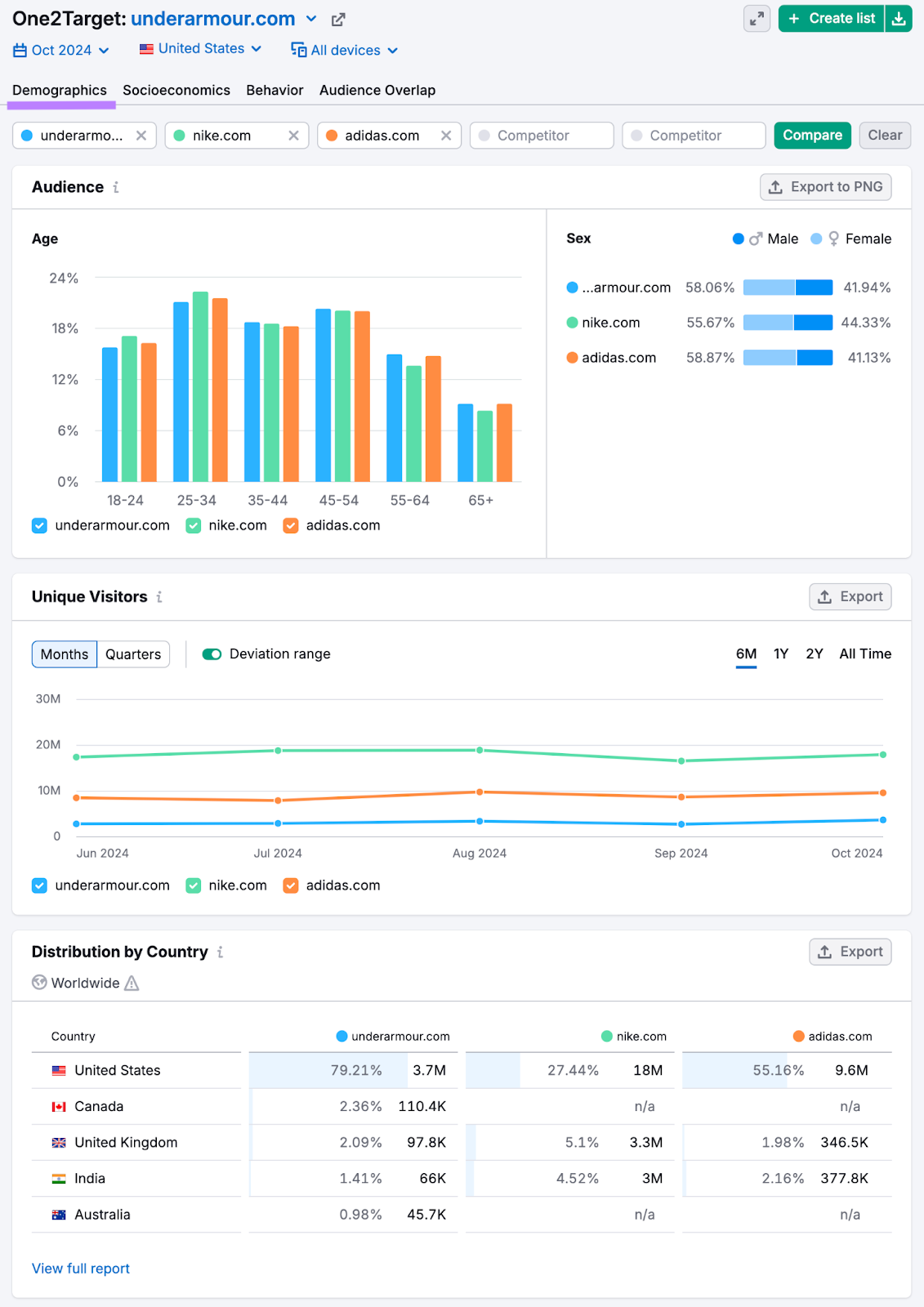Expand the United States country dropdown

[200, 49]
